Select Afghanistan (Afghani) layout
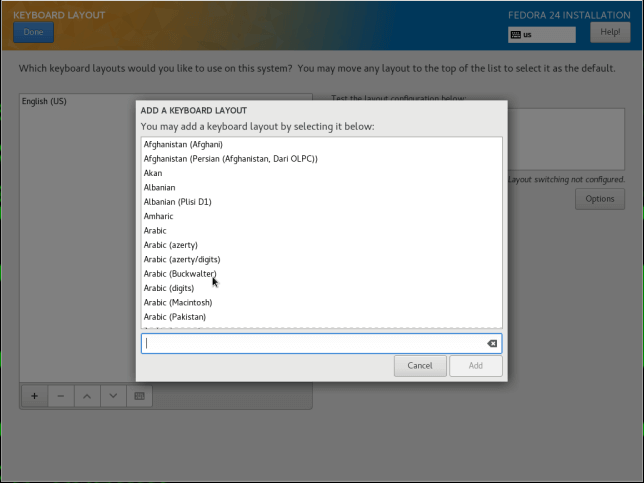644x483 pixels. tap(322, 144)
